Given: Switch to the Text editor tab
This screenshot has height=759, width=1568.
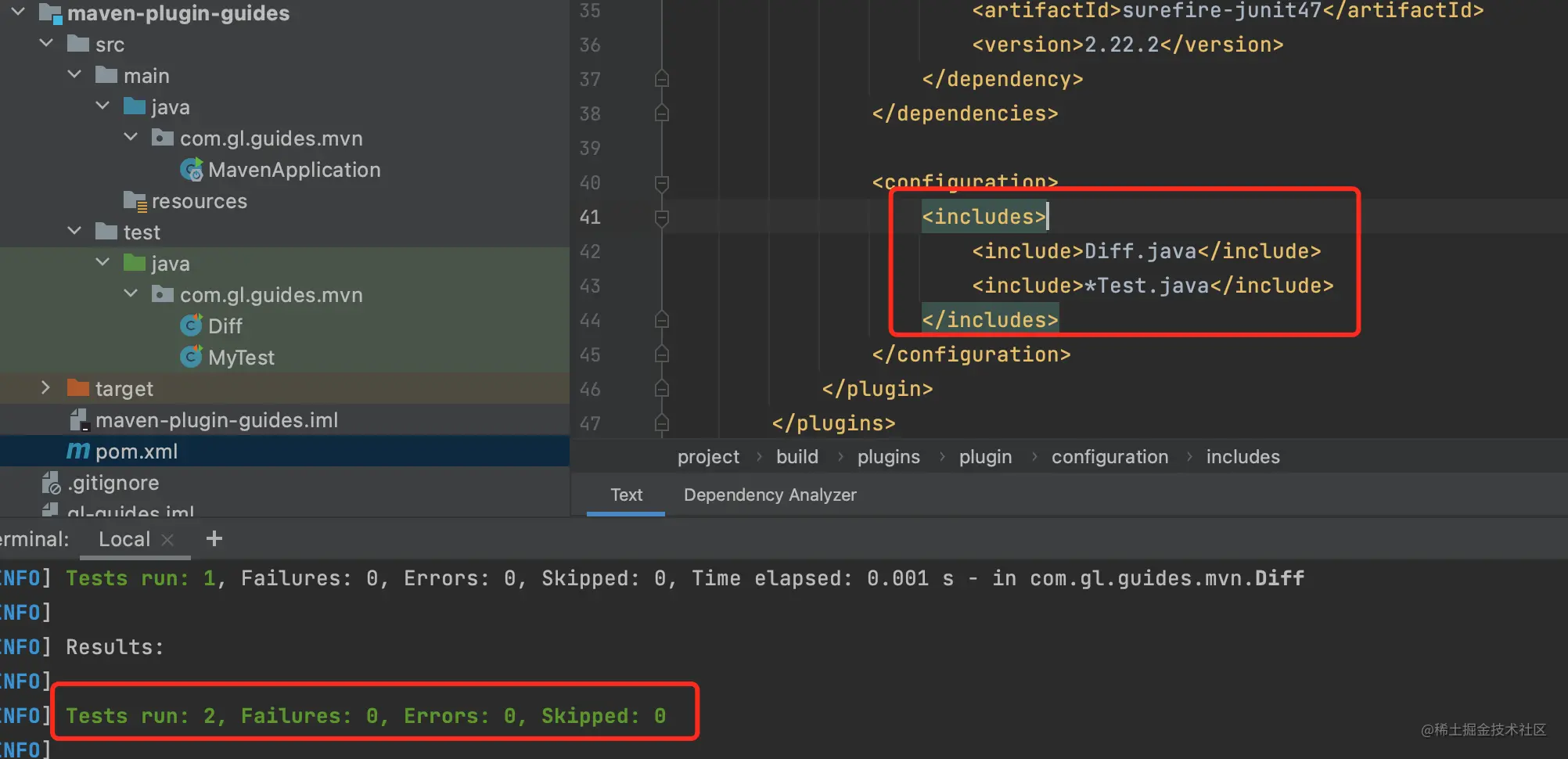Looking at the screenshot, I should click(x=626, y=495).
